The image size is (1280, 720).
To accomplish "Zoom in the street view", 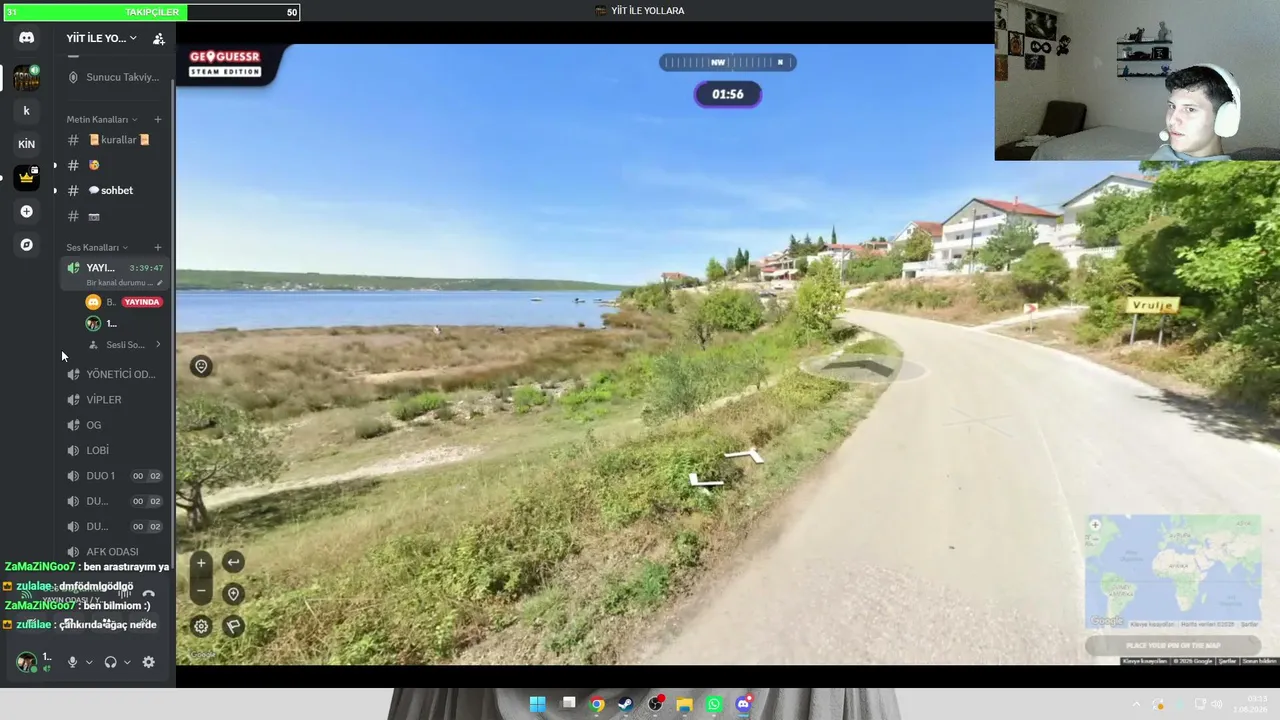I will (201, 563).
